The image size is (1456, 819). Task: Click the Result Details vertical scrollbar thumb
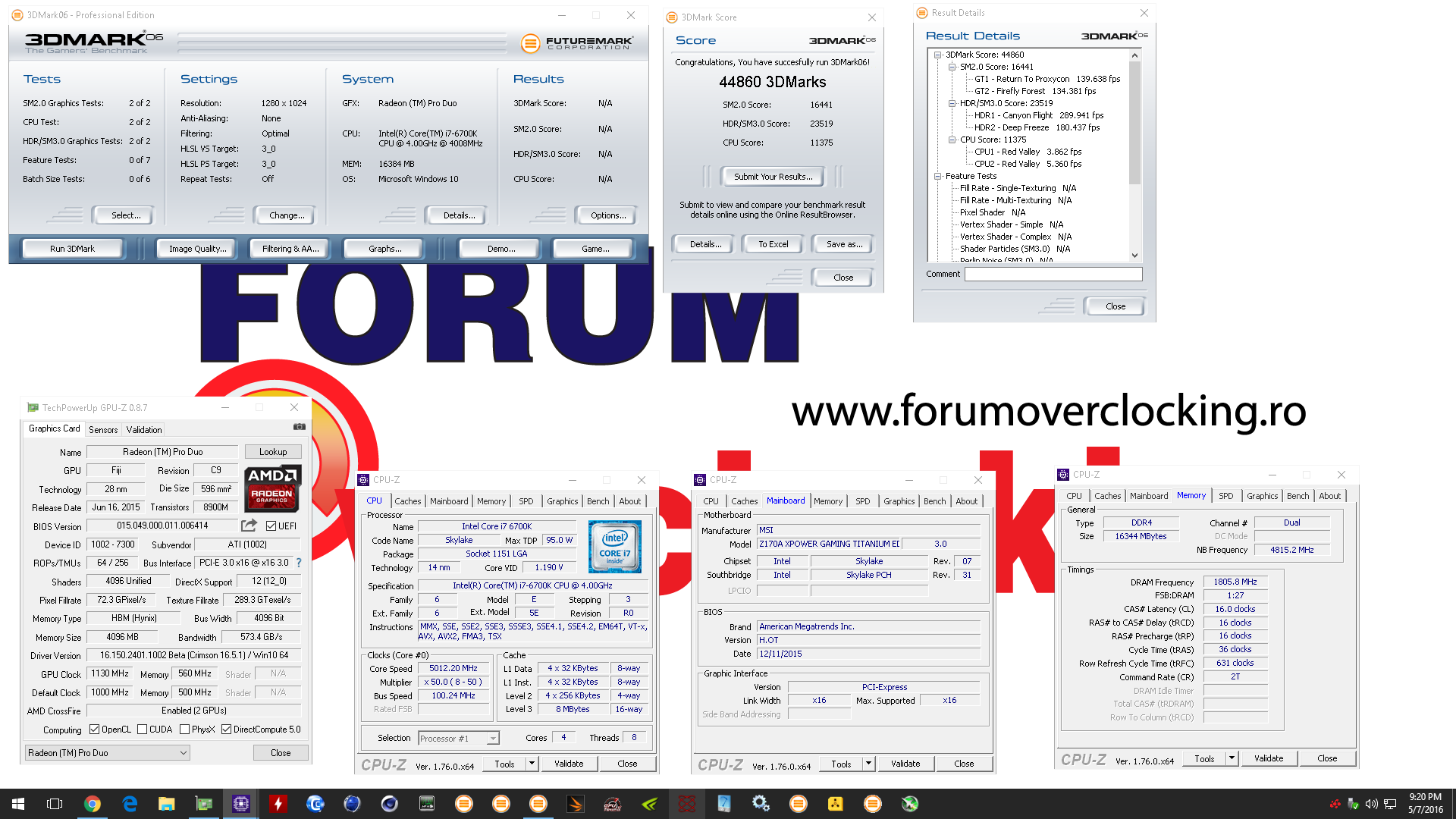pyautogui.click(x=1134, y=123)
